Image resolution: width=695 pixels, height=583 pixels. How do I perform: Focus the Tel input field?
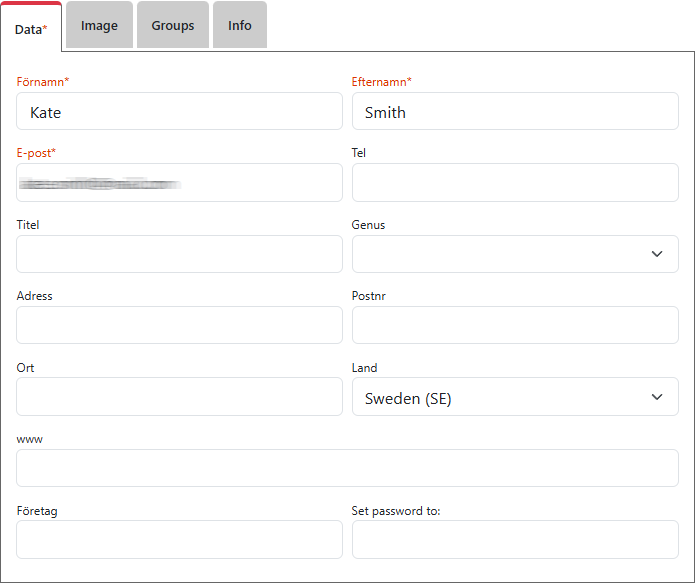515,183
